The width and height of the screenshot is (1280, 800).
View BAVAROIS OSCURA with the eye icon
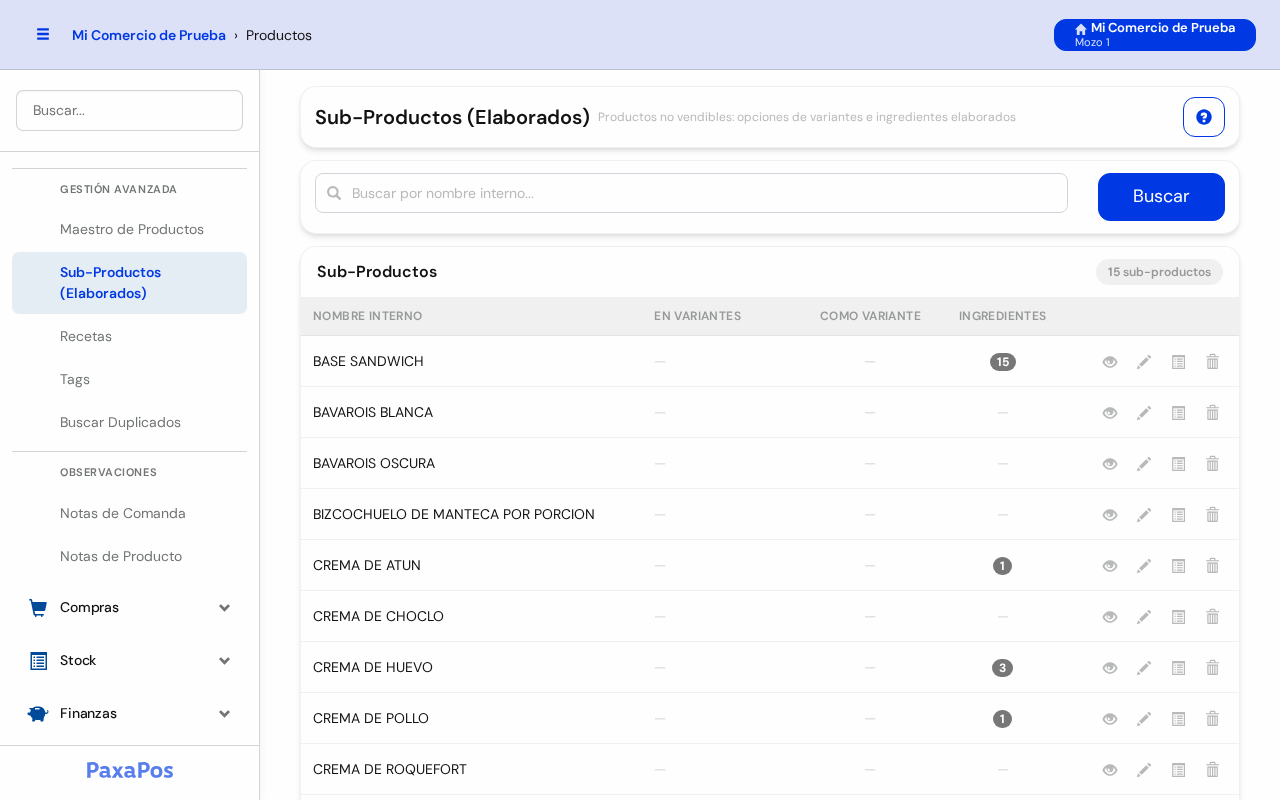click(1110, 464)
